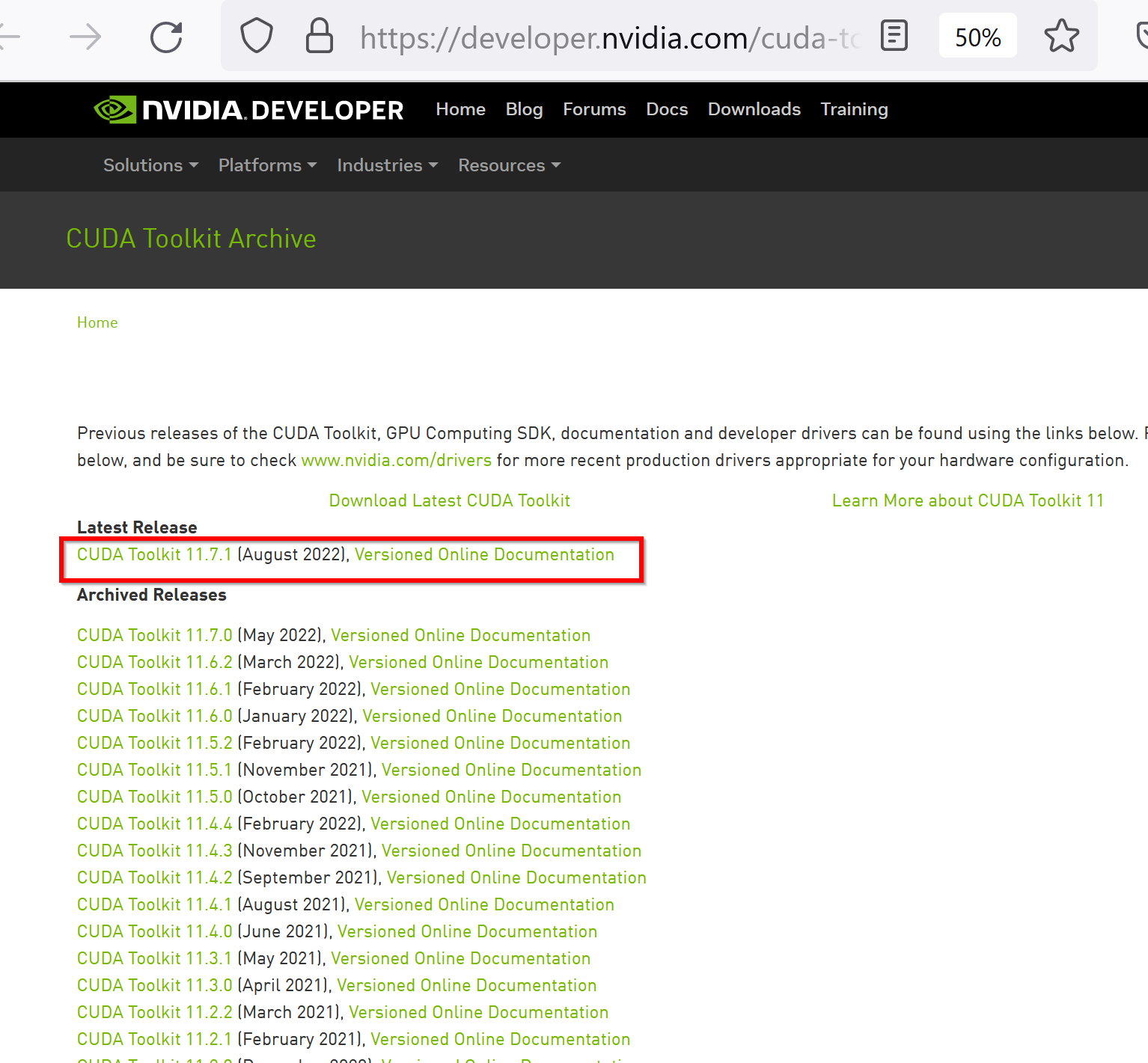Open CUDA Toolkit 11.4.4 link
The height and width of the screenshot is (1063, 1148).
[155, 824]
